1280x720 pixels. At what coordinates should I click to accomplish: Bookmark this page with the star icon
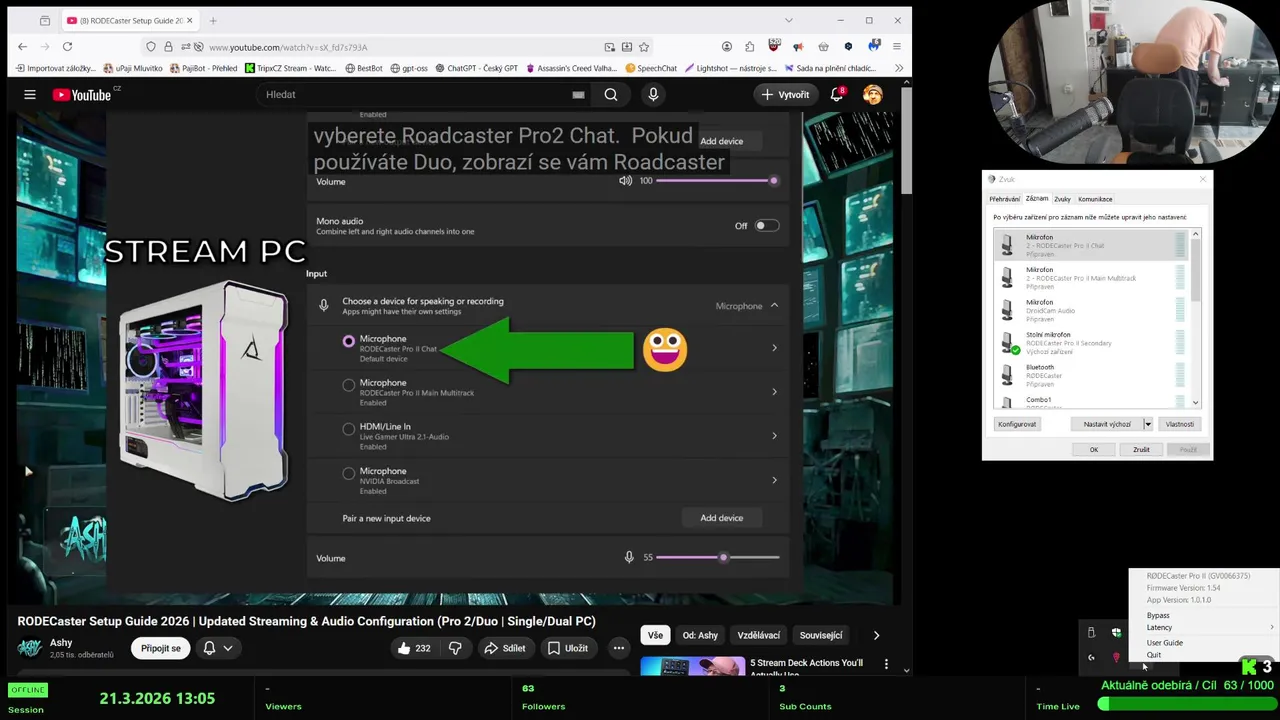click(644, 47)
